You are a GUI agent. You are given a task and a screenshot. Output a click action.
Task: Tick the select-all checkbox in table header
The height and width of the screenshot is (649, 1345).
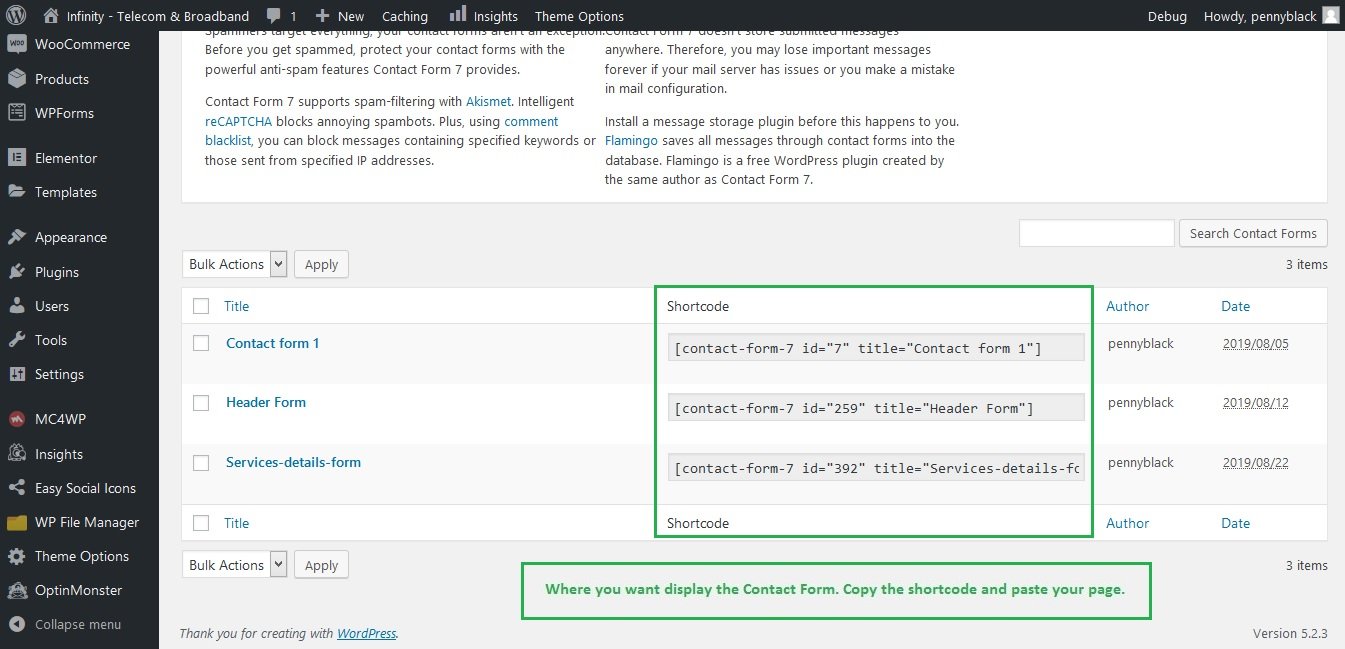coord(201,306)
